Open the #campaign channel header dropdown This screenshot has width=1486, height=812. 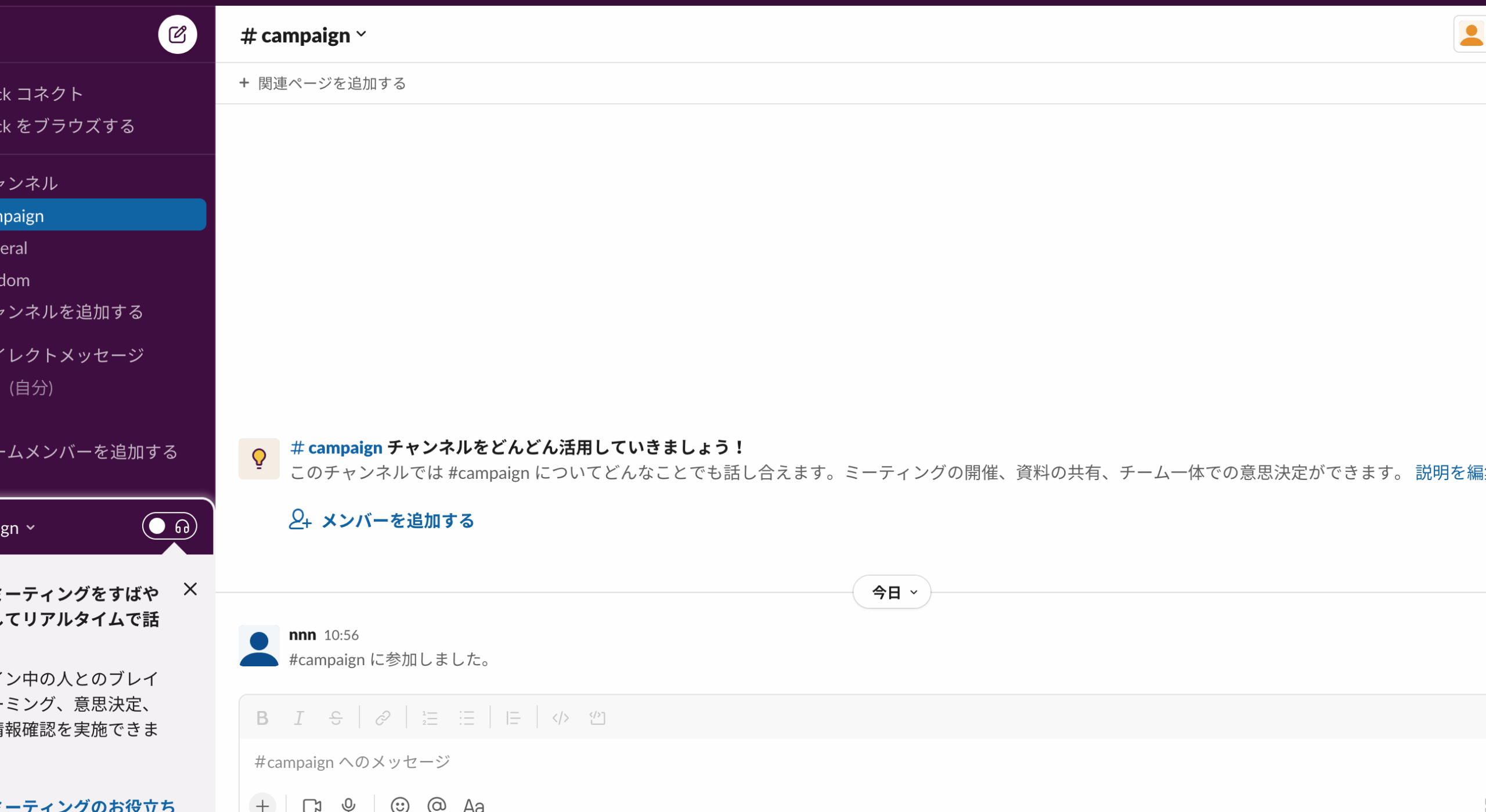(304, 35)
